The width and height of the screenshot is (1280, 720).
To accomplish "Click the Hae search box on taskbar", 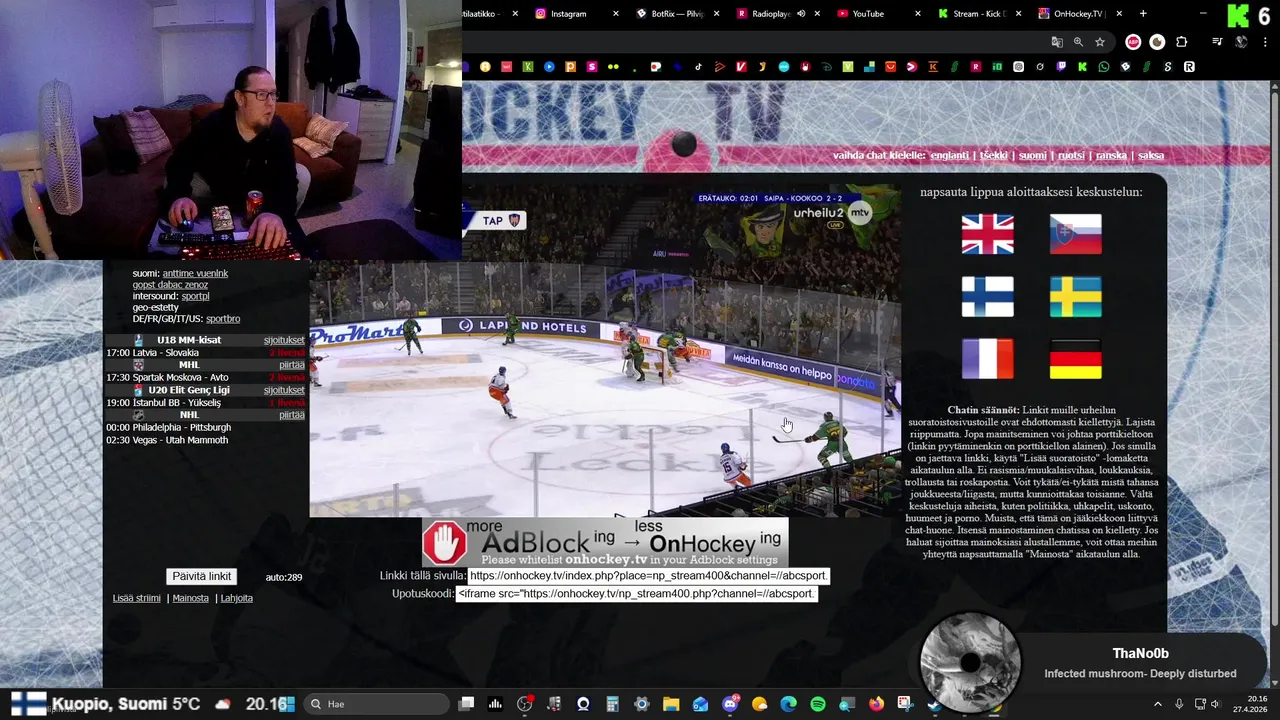I will pyautogui.click(x=377, y=704).
